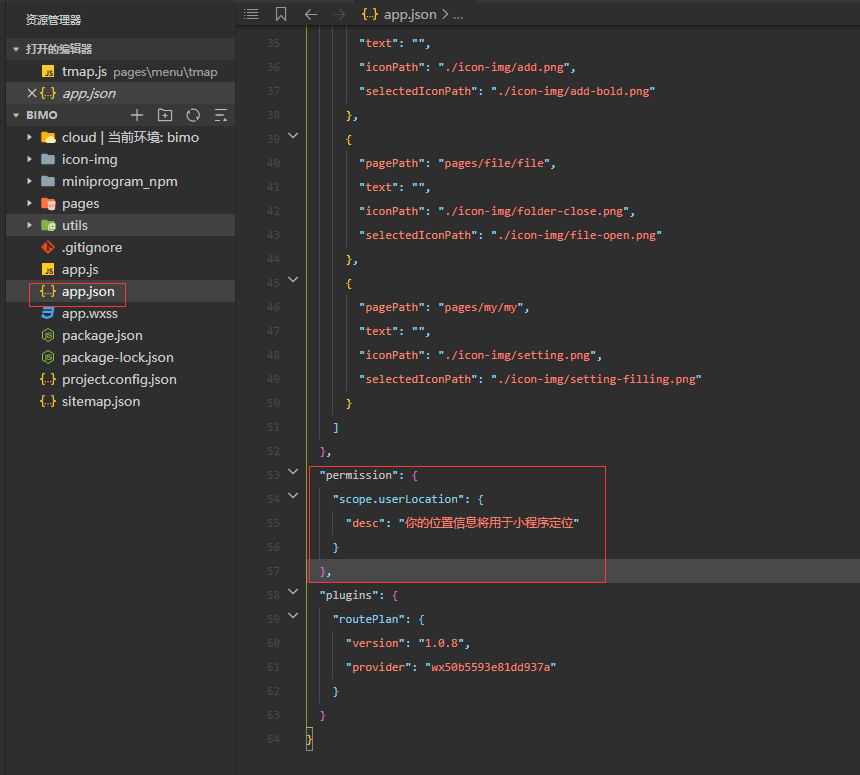Click the path ./icon-img/file-open.png
The image size is (860, 775).
576,235
